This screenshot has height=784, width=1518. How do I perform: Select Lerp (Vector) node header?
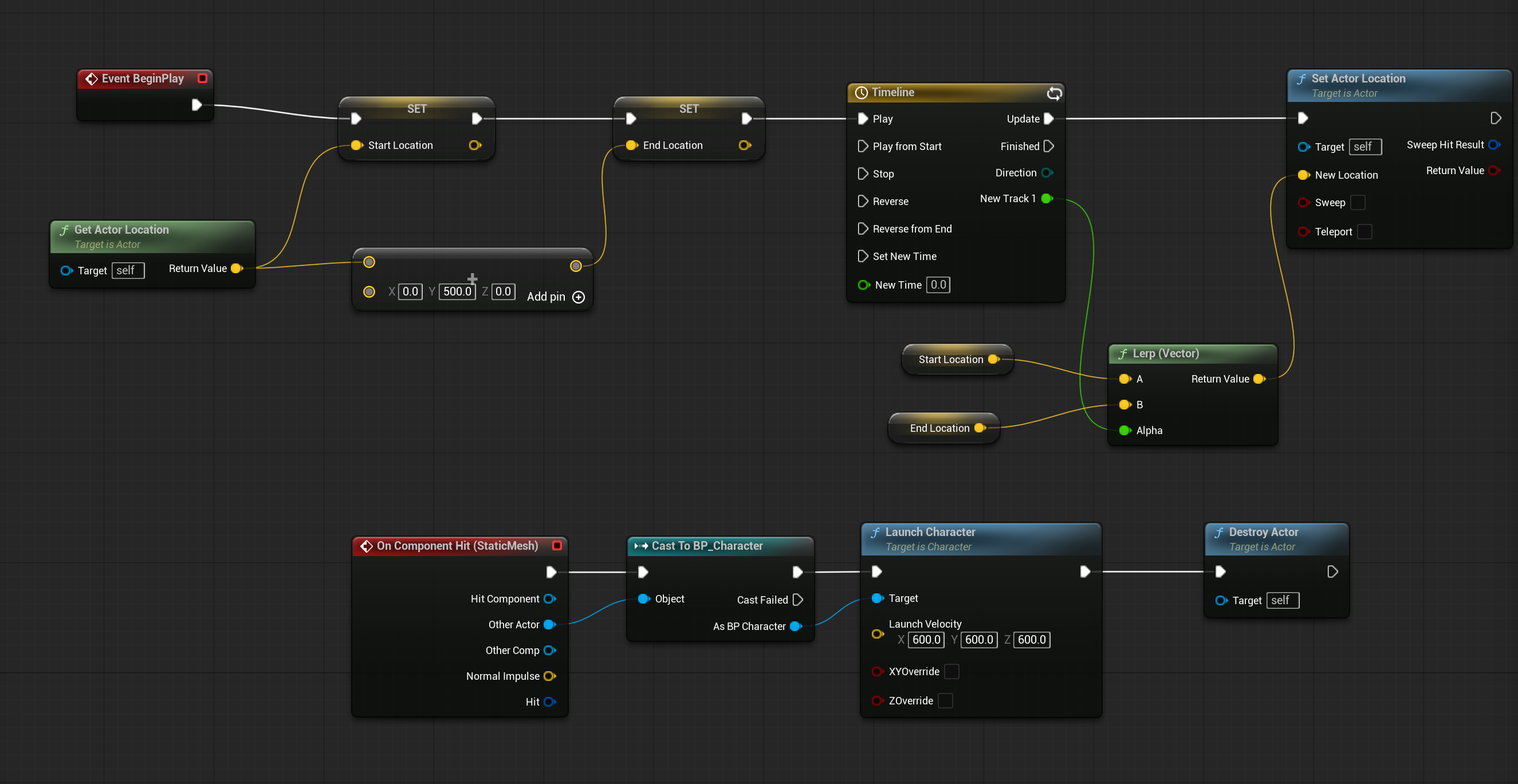coord(1193,353)
